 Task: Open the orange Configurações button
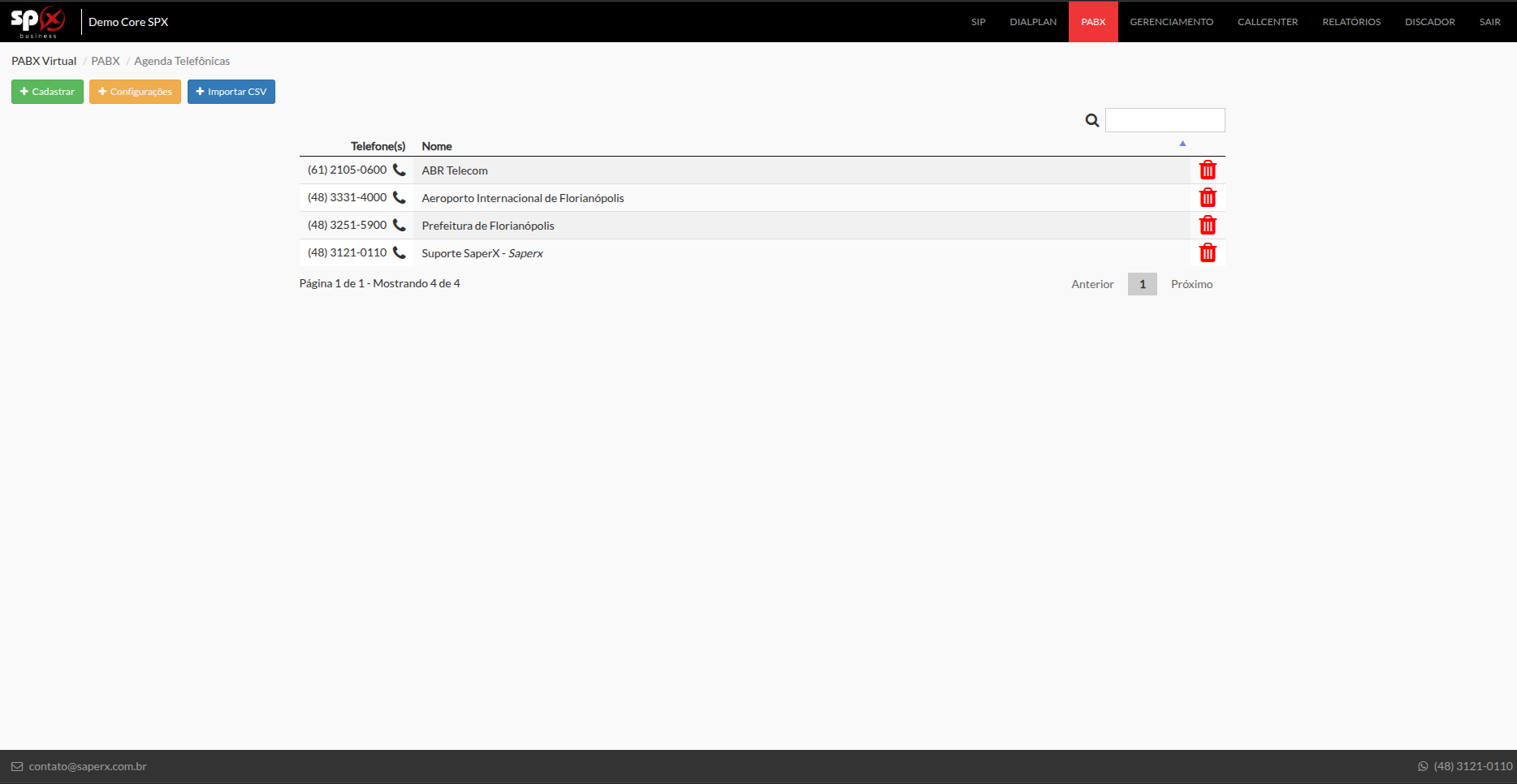(x=135, y=92)
